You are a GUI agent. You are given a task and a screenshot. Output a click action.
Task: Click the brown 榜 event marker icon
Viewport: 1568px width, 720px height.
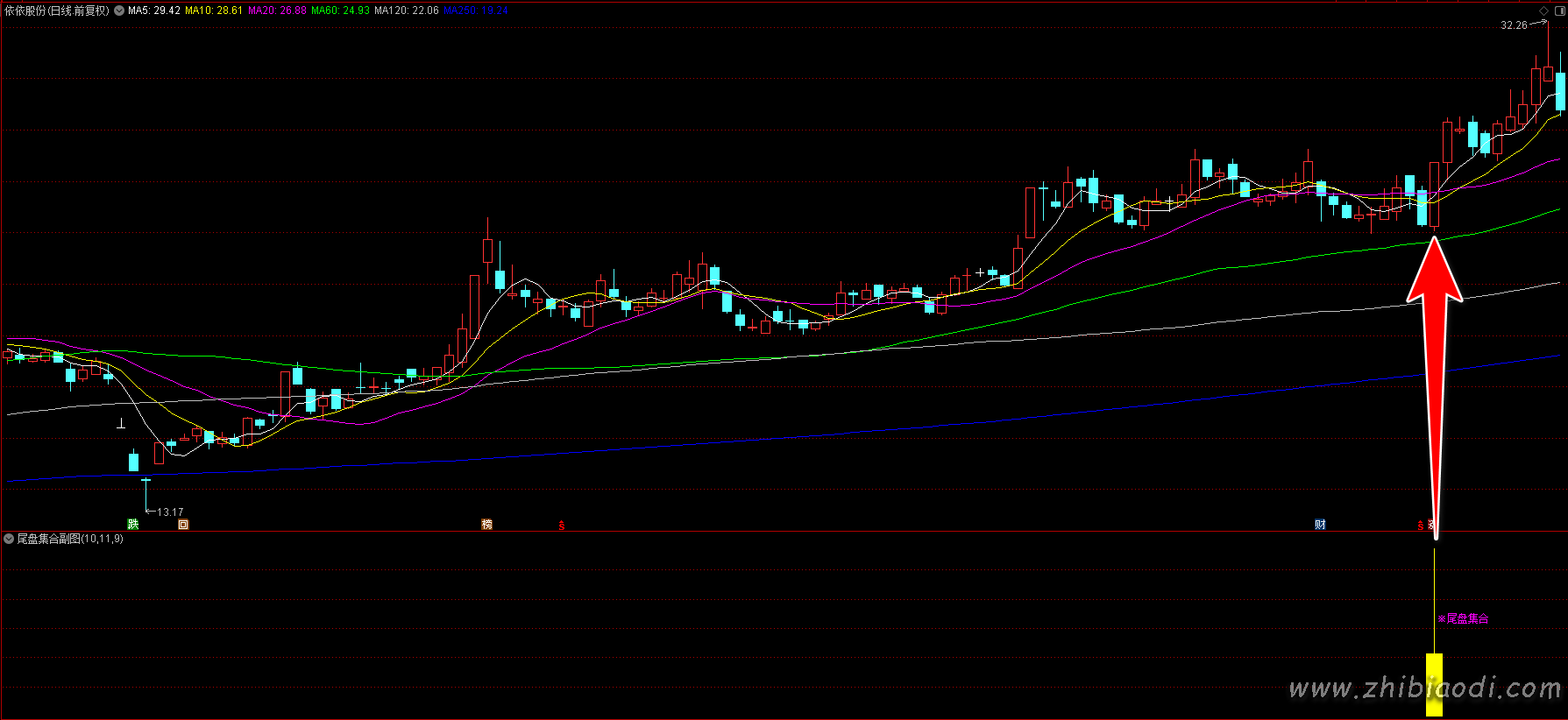coord(486,525)
